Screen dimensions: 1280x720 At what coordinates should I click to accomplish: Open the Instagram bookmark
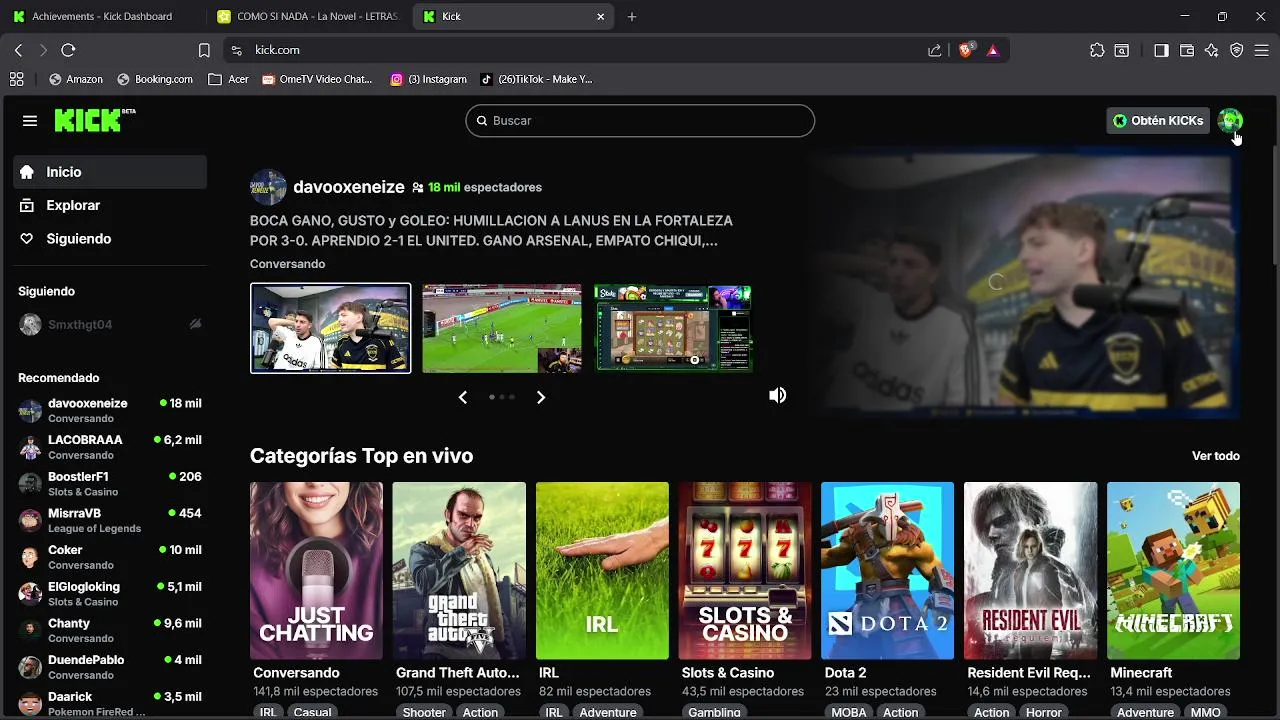pyautogui.click(x=428, y=79)
